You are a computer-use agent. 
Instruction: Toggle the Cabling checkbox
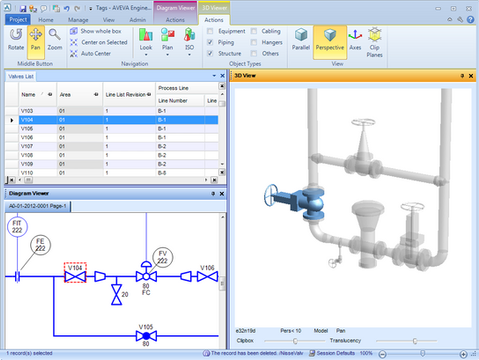point(254,31)
